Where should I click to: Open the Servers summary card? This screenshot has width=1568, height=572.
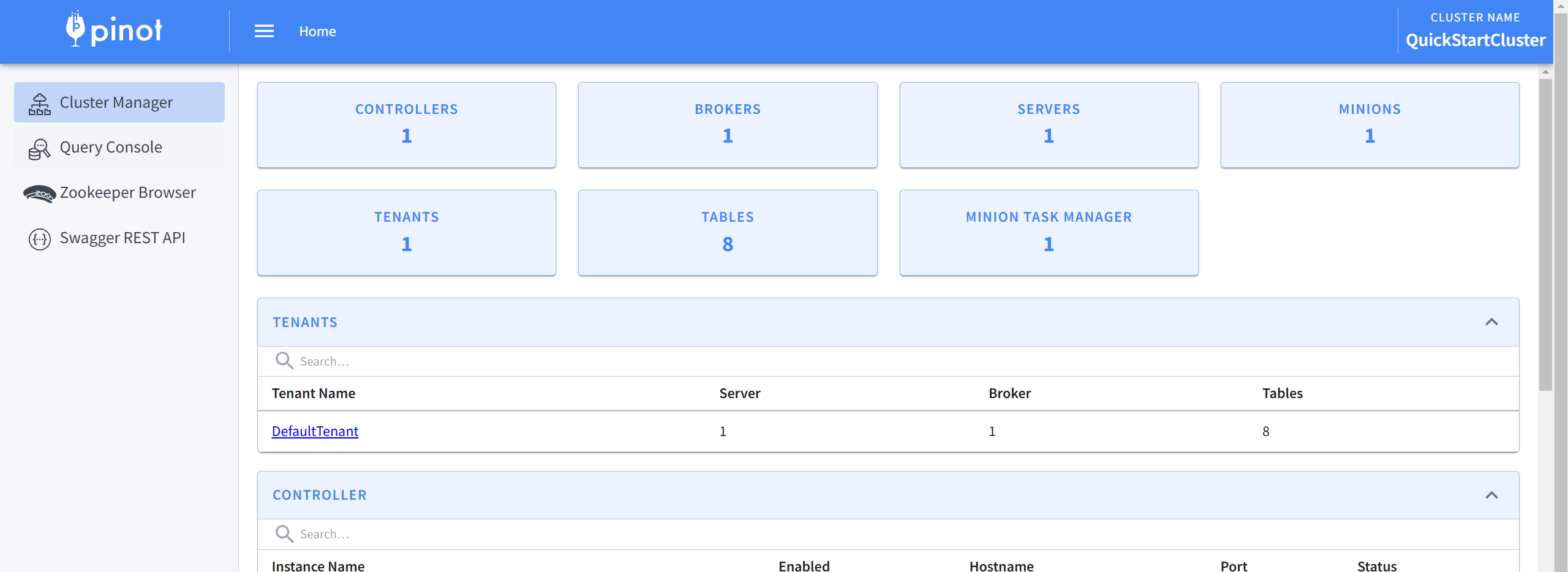1049,125
